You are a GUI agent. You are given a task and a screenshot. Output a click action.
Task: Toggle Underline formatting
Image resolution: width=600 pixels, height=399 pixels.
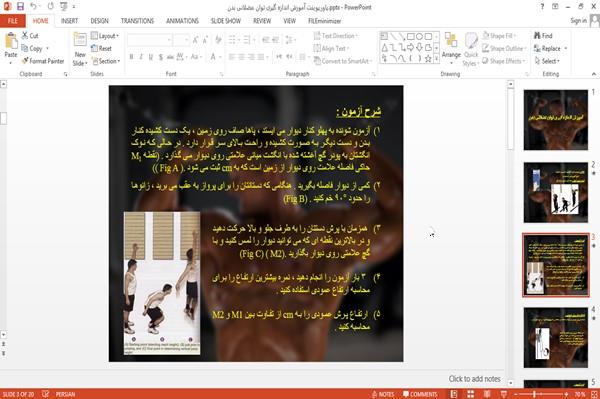click(x=151, y=57)
